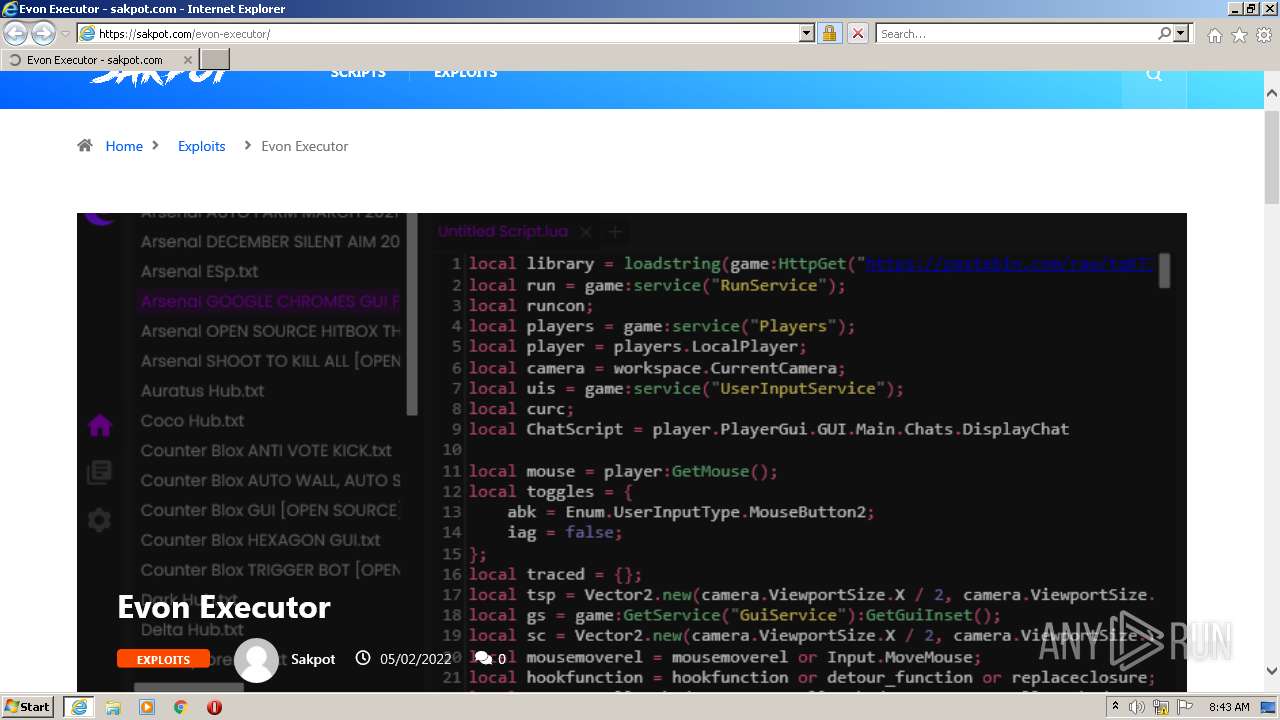Click the site search icon in header
Viewport: 1280px width, 720px height.
pos(1154,74)
